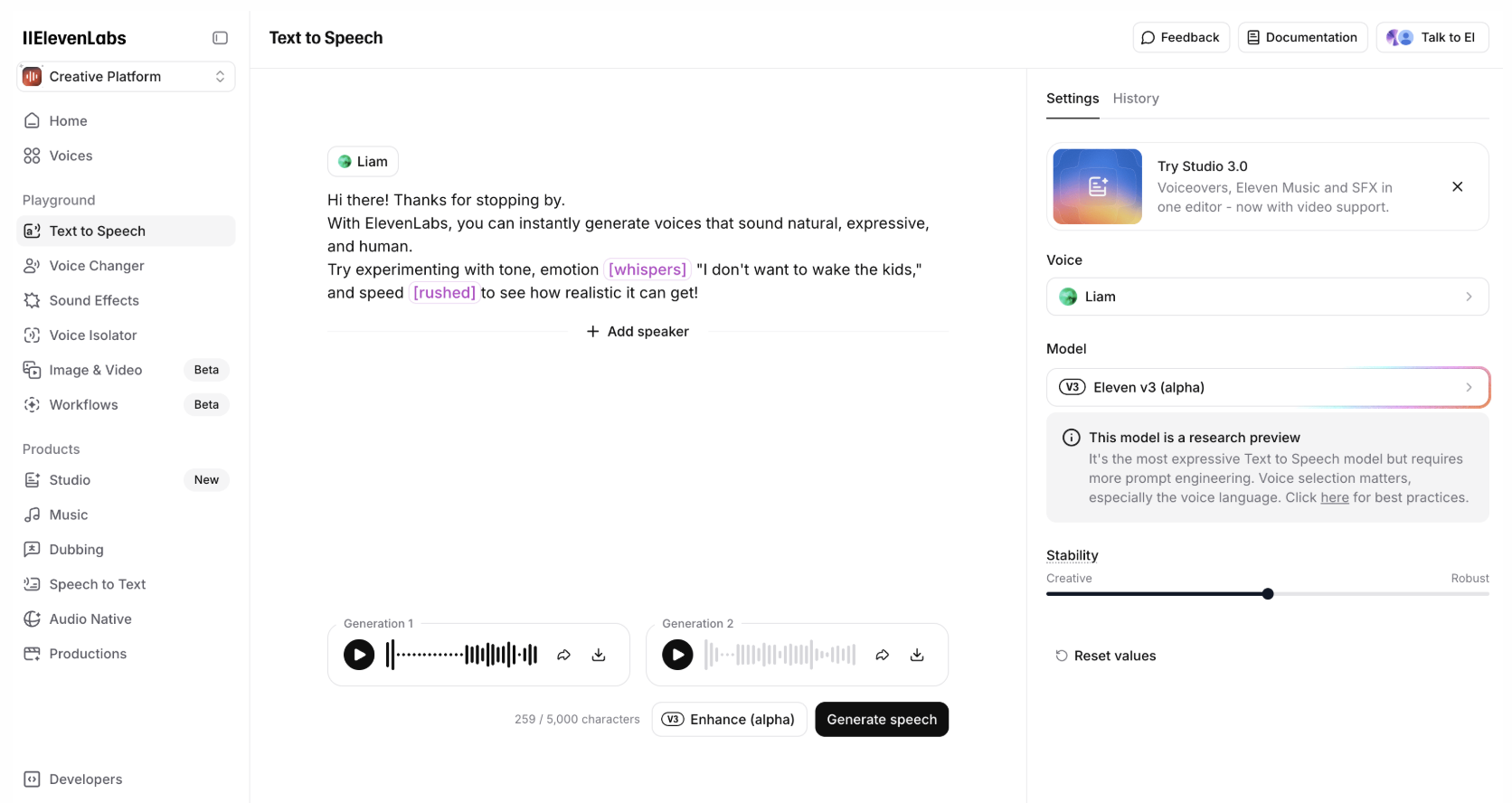This screenshot has height=803, width=1512.
Task: Collapse sidebar using the panel toggle icon
Action: click(220, 38)
